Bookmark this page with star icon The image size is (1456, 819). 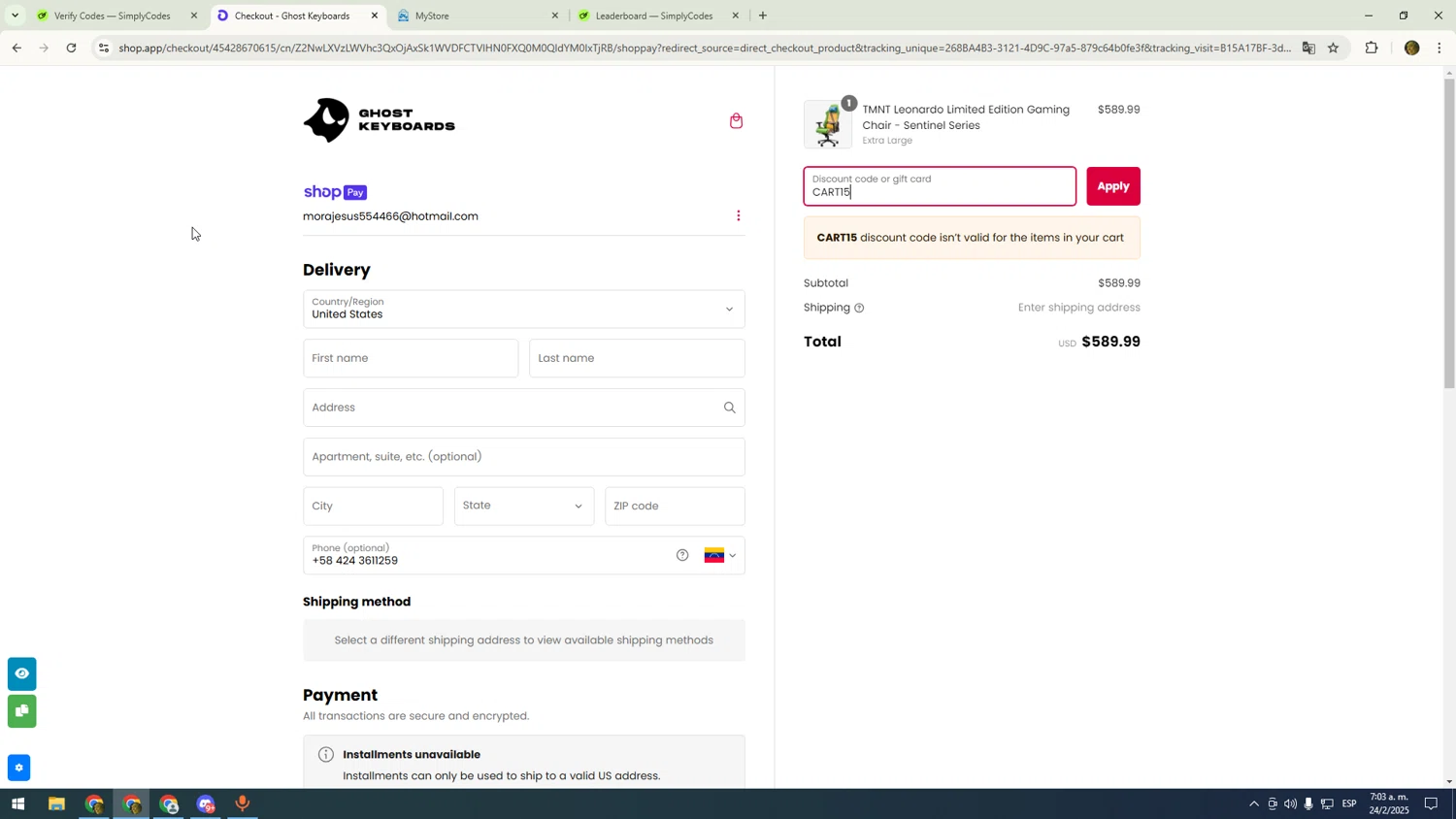click(1334, 48)
